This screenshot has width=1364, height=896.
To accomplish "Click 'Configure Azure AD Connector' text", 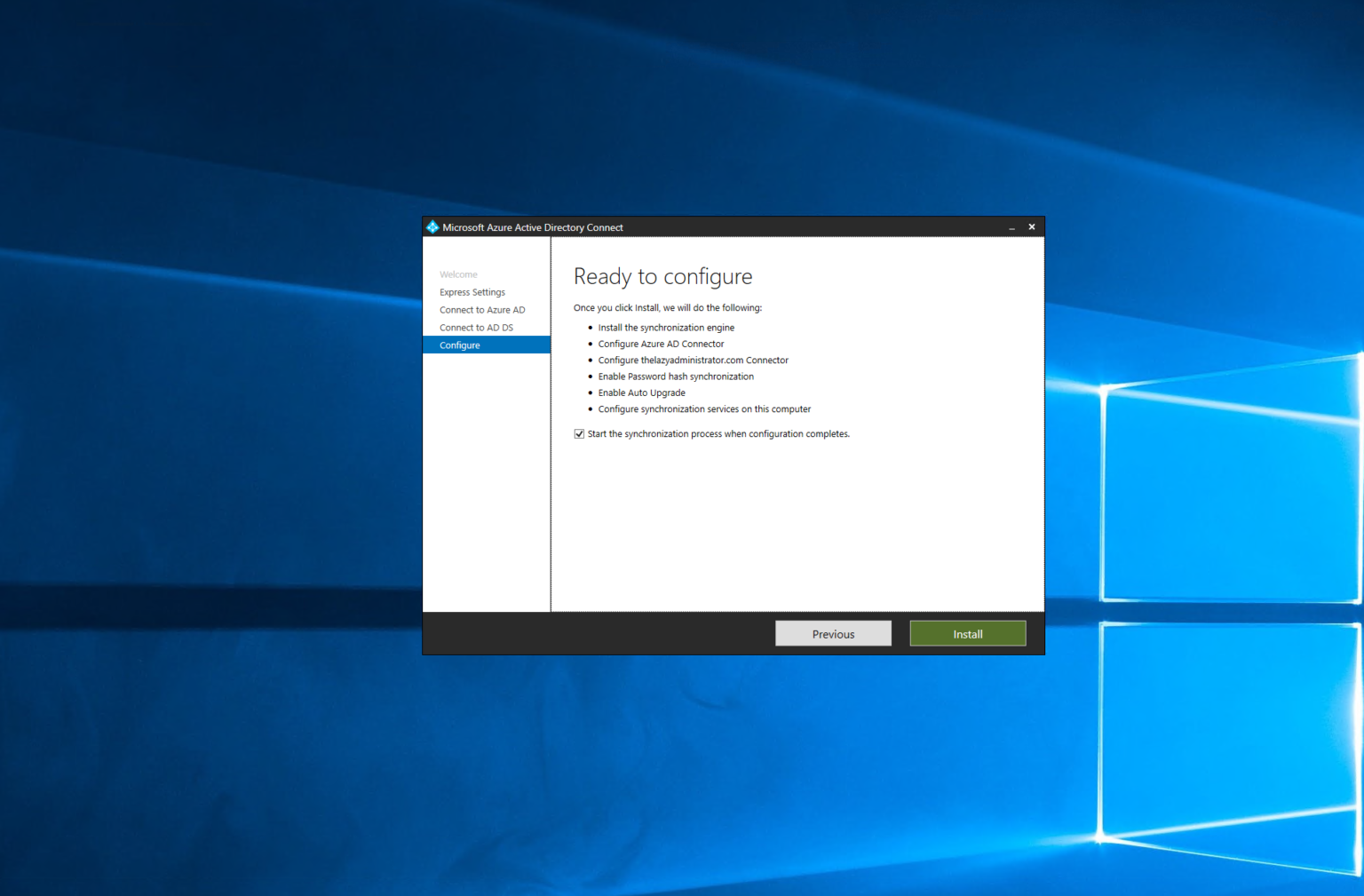I will pos(661,344).
